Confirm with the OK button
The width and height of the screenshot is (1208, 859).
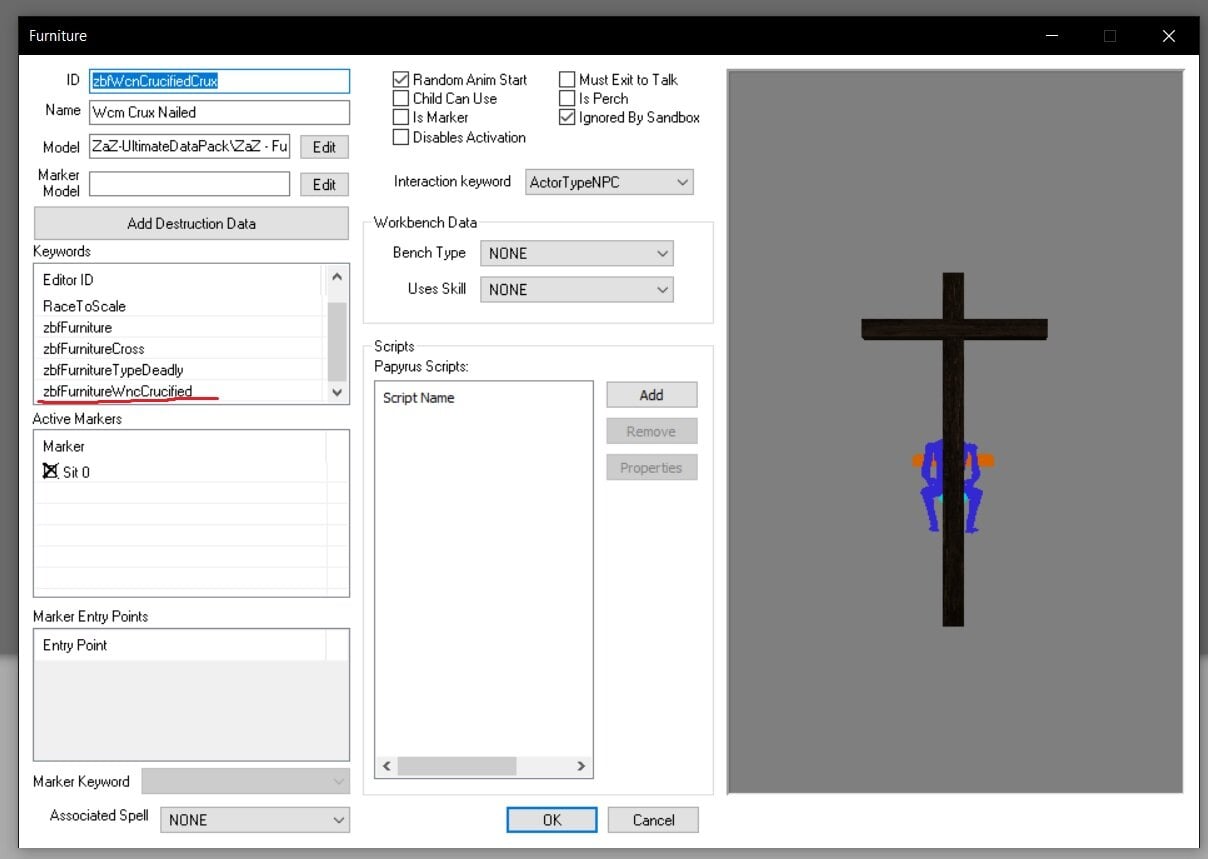point(552,820)
